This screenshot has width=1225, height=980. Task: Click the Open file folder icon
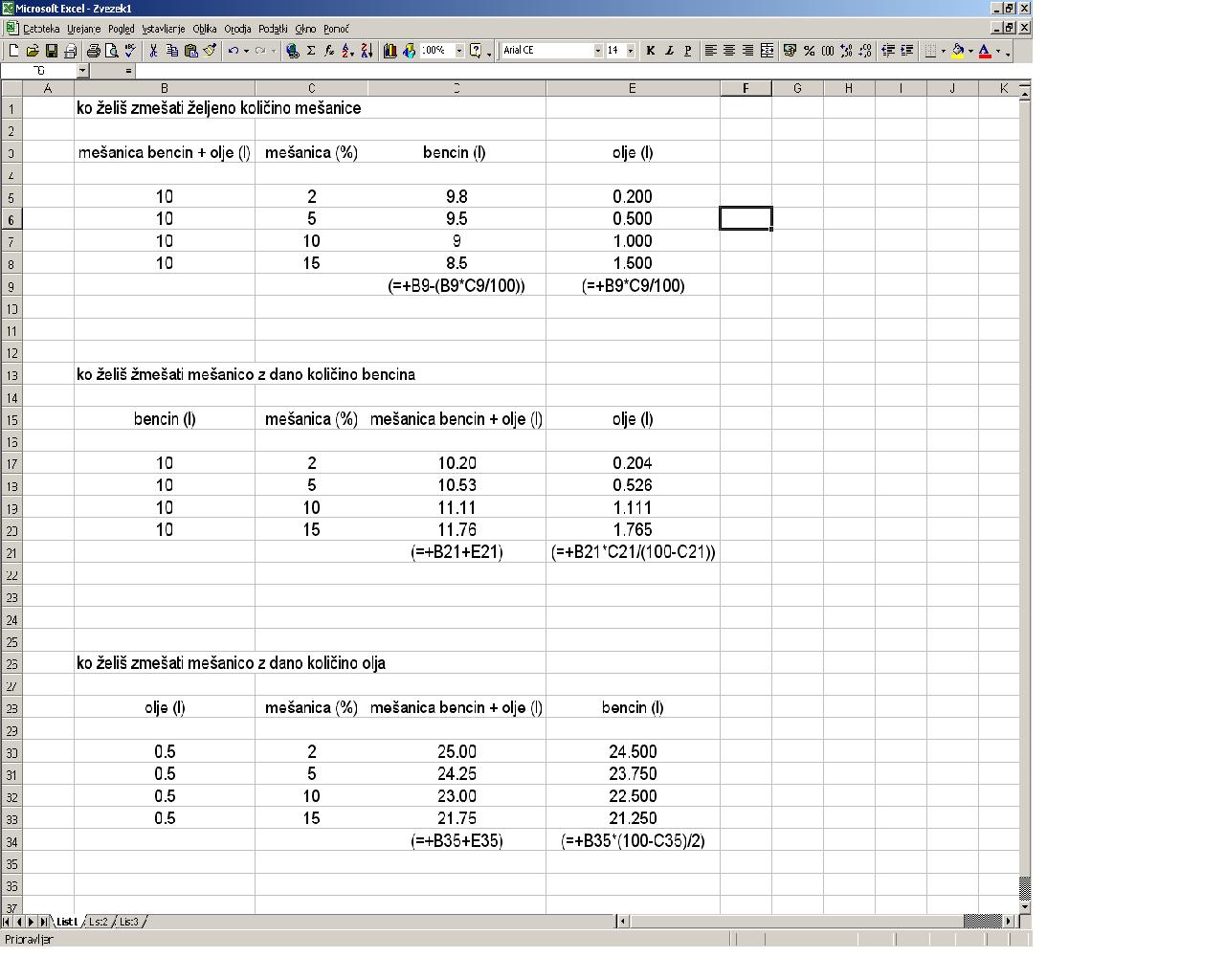click(33, 51)
